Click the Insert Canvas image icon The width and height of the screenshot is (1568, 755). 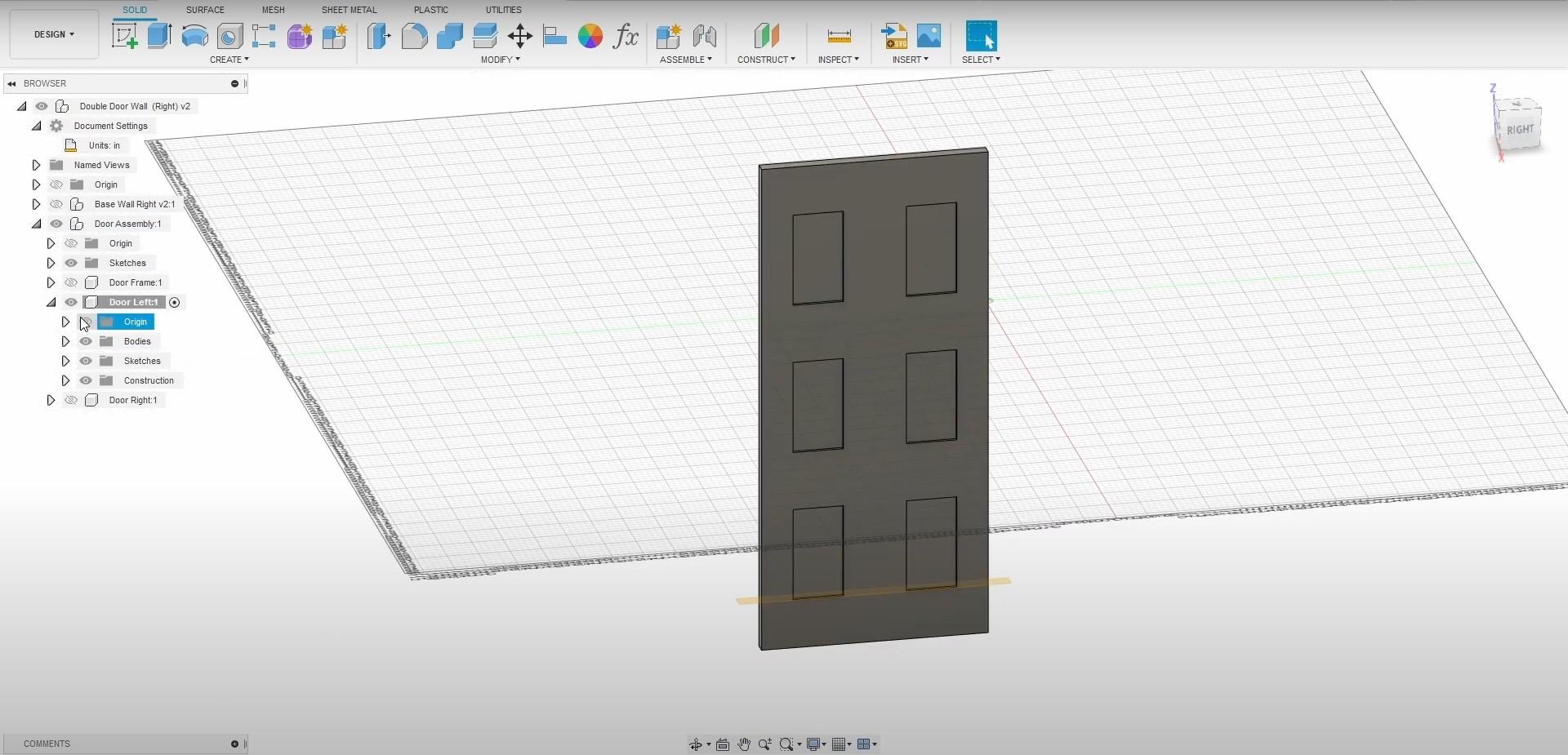tap(929, 36)
